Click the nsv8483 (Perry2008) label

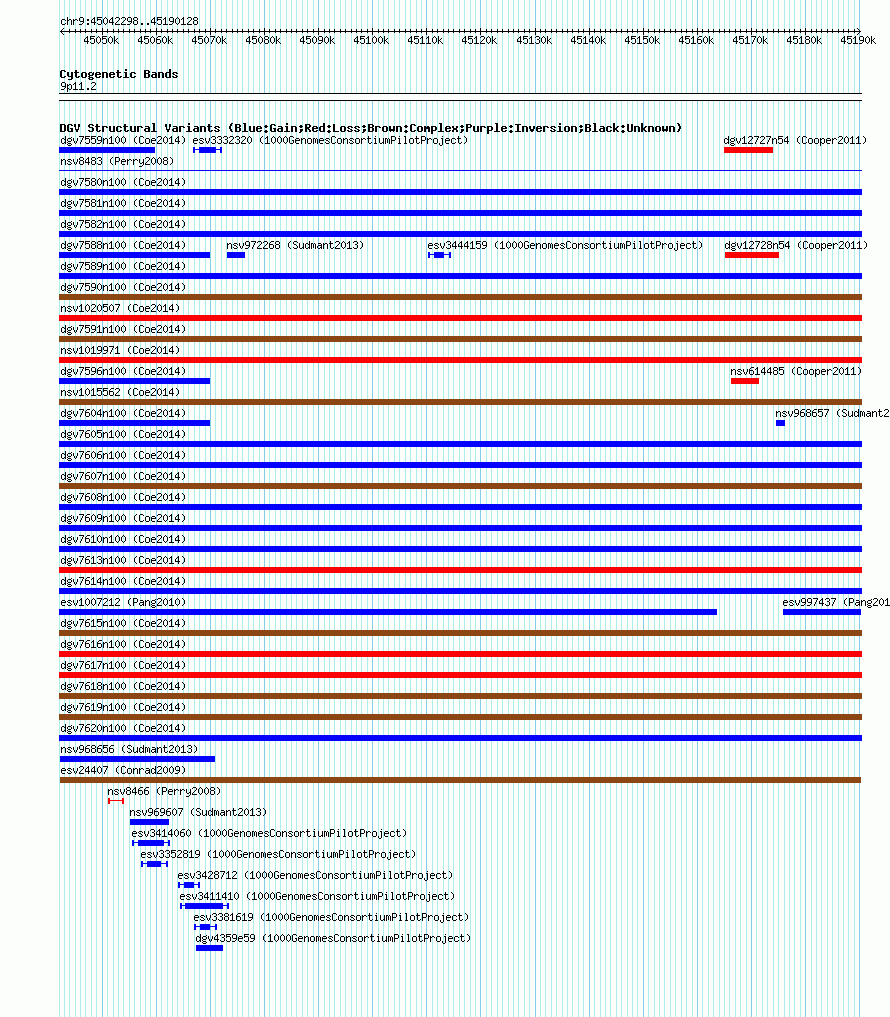(x=117, y=161)
